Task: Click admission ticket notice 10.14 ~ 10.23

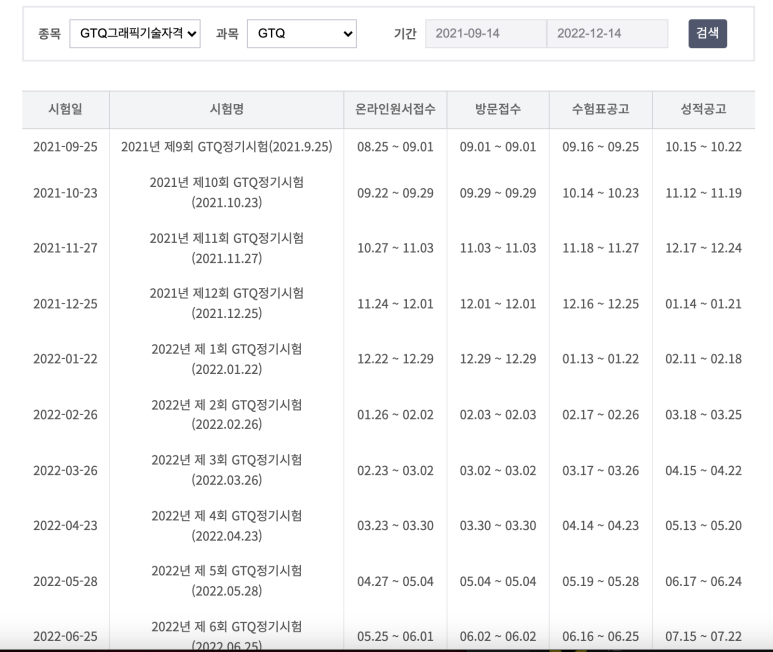Action: [x=600, y=193]
